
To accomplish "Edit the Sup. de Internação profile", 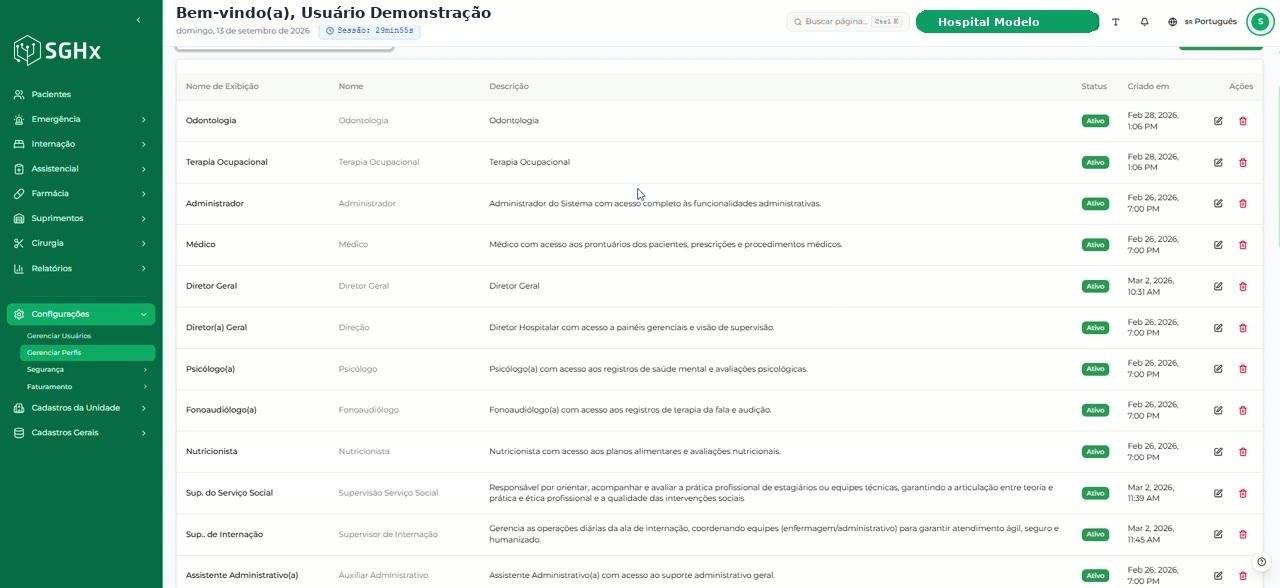I will [1218, 534].
